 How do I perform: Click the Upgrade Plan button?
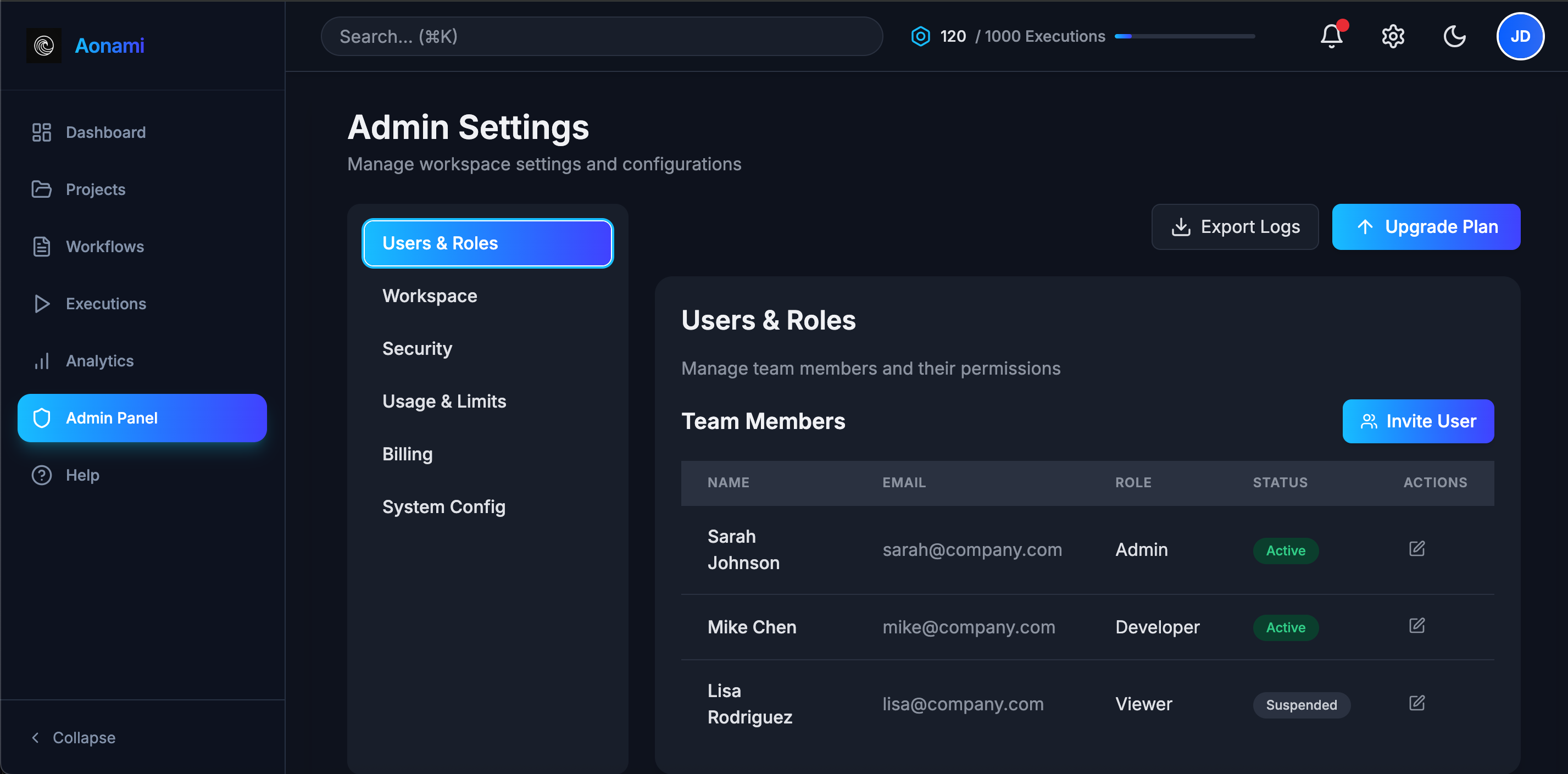1426,227
